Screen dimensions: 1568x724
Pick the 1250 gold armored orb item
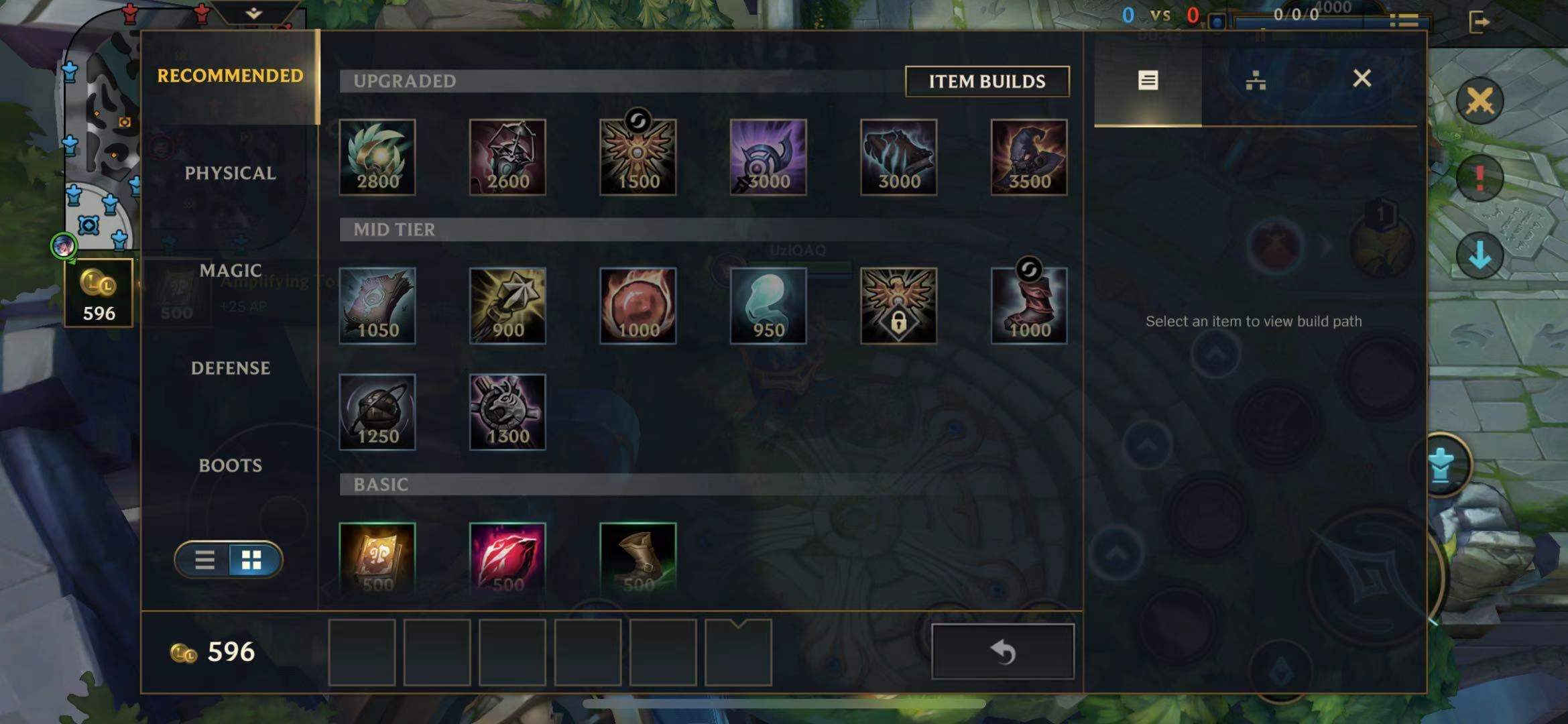pyautogui.click(x=377, y=412)
